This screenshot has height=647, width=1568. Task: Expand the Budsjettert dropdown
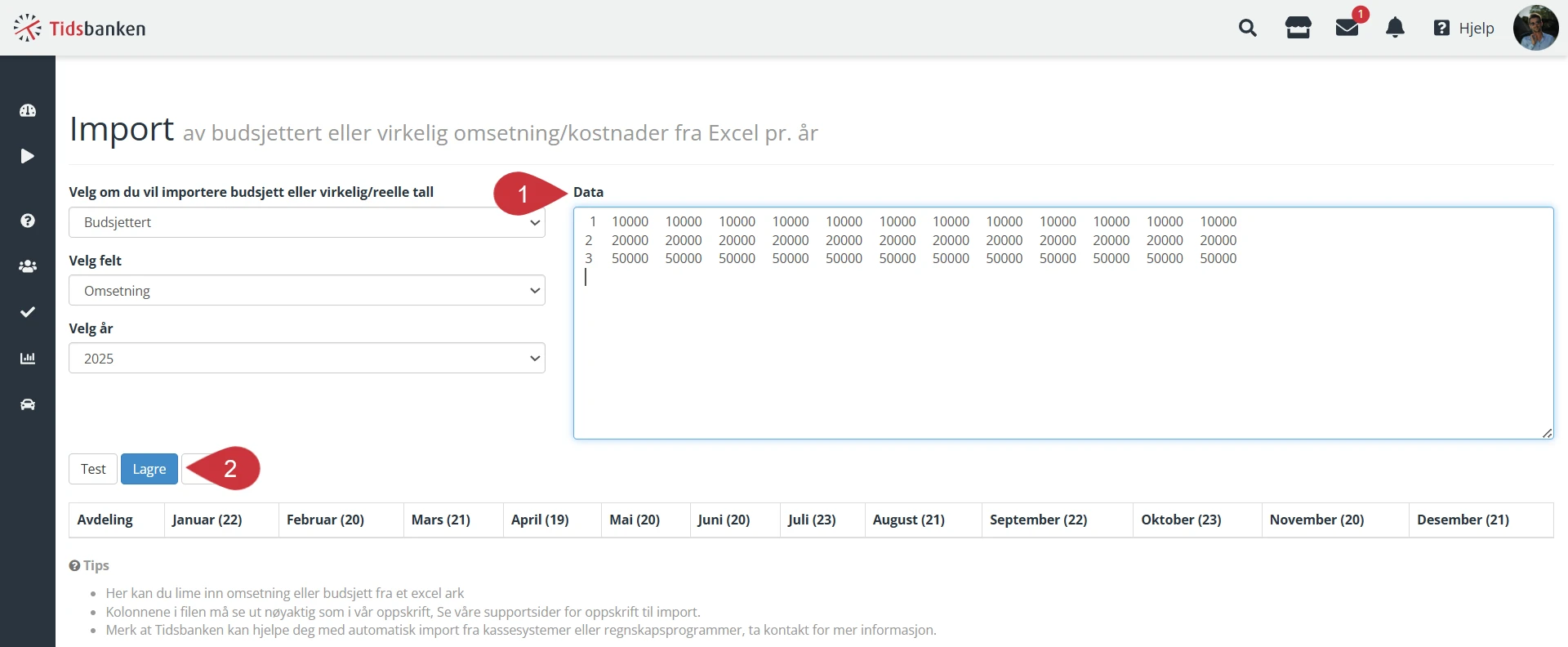(x=306, y=222)
